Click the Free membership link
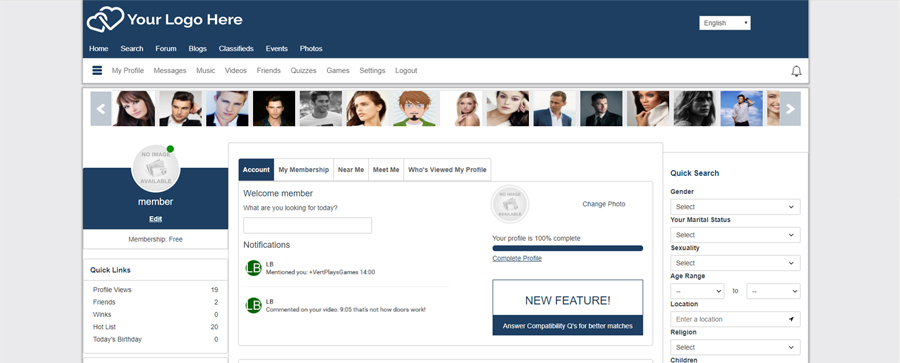This screenshot has width=900, height=363. [x=176, y=240]
